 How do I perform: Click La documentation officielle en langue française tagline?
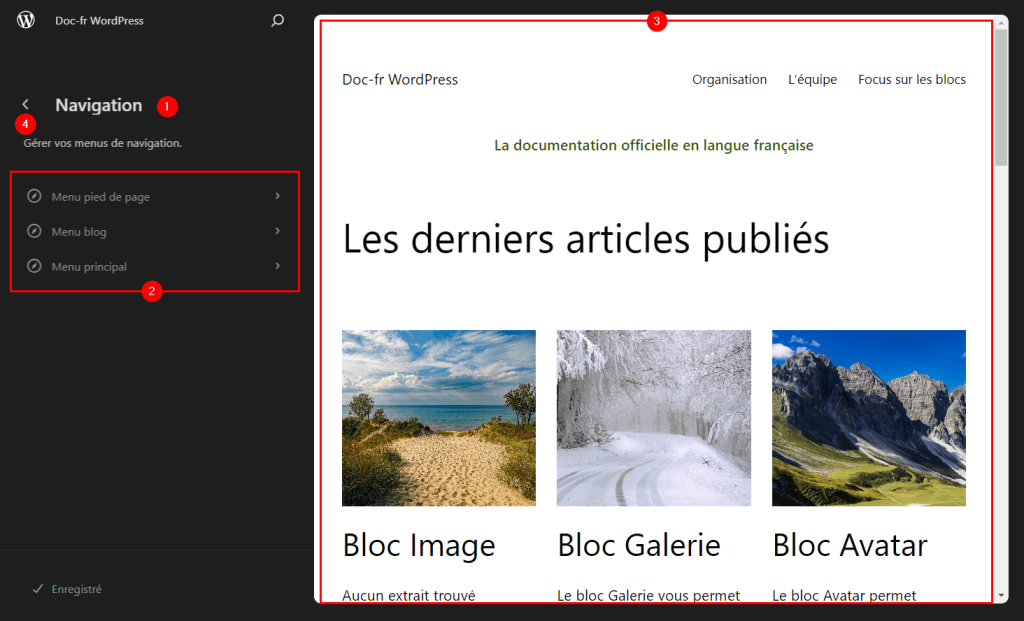tap(654, 145)
